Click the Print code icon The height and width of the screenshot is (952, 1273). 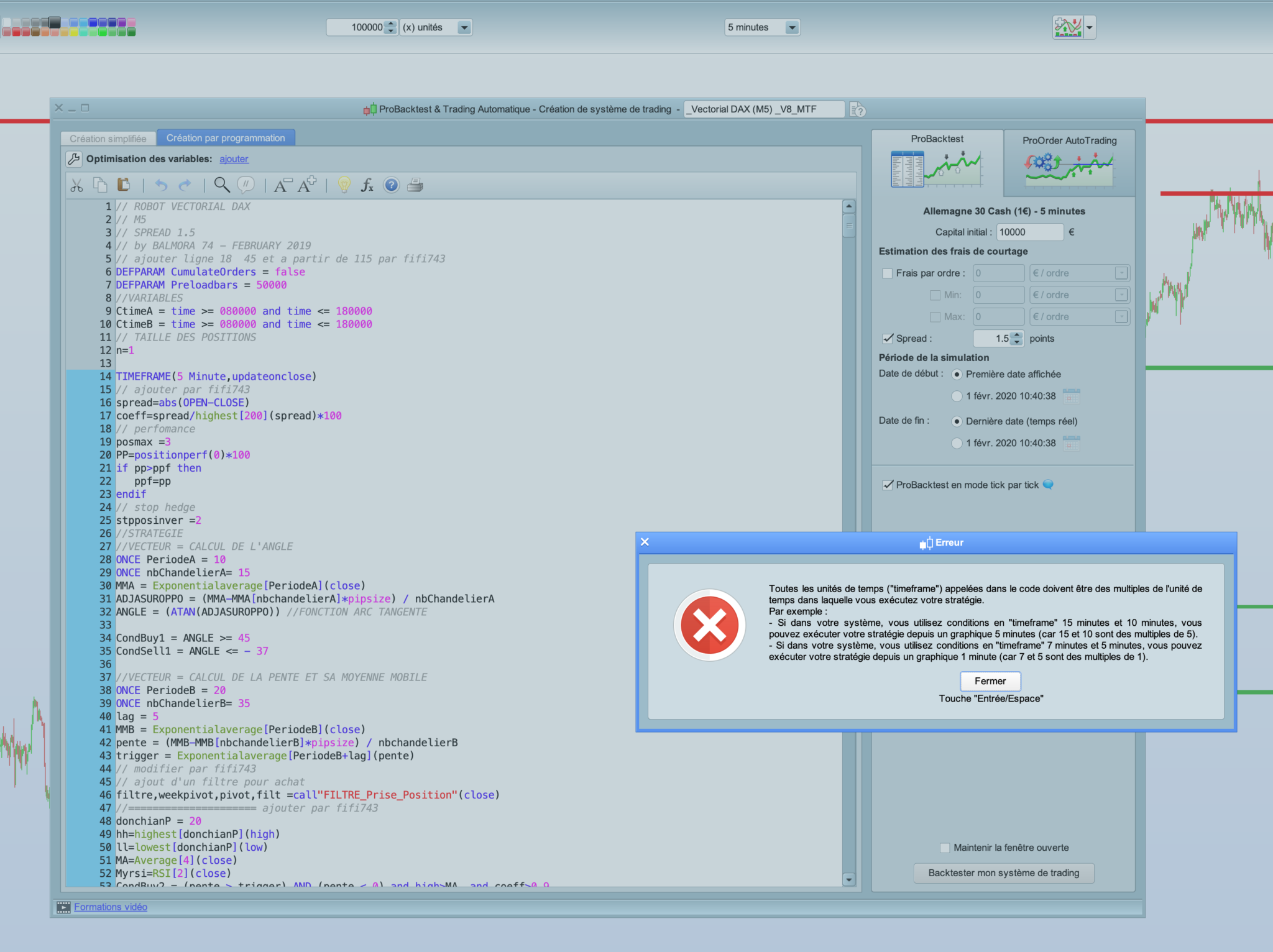415,185
